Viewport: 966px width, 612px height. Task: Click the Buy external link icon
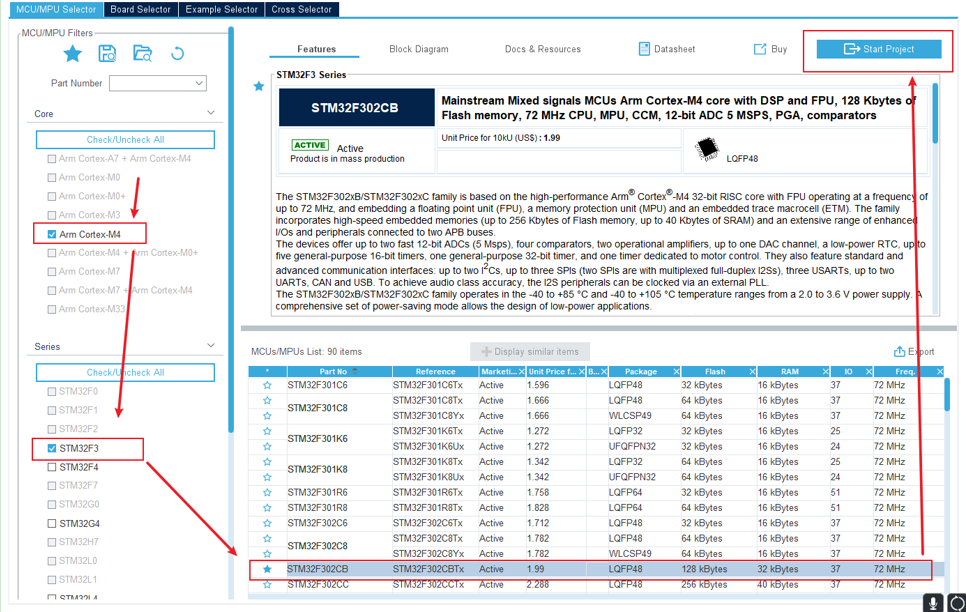pyautogui.click(x=760, y=49)
